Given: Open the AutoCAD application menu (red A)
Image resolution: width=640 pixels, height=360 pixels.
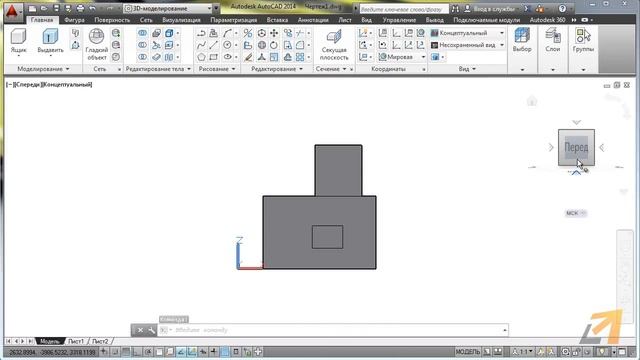Looking at the screenshot, I should (12, 12).
